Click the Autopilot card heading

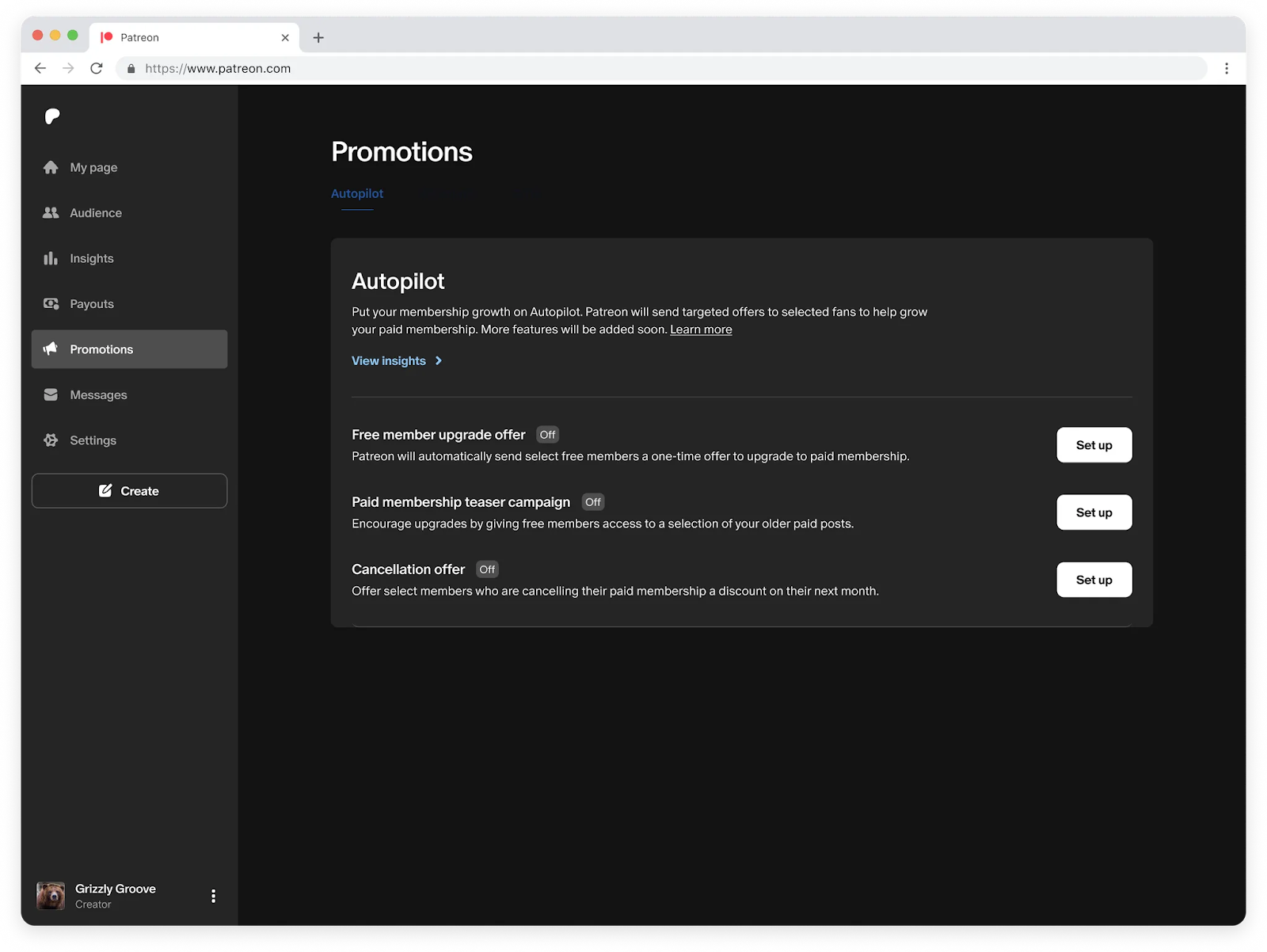[398, 281]
